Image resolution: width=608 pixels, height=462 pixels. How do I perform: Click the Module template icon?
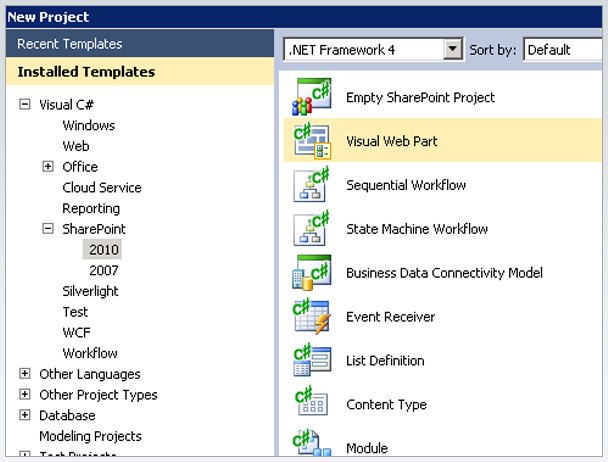click(x=312, y=443)
